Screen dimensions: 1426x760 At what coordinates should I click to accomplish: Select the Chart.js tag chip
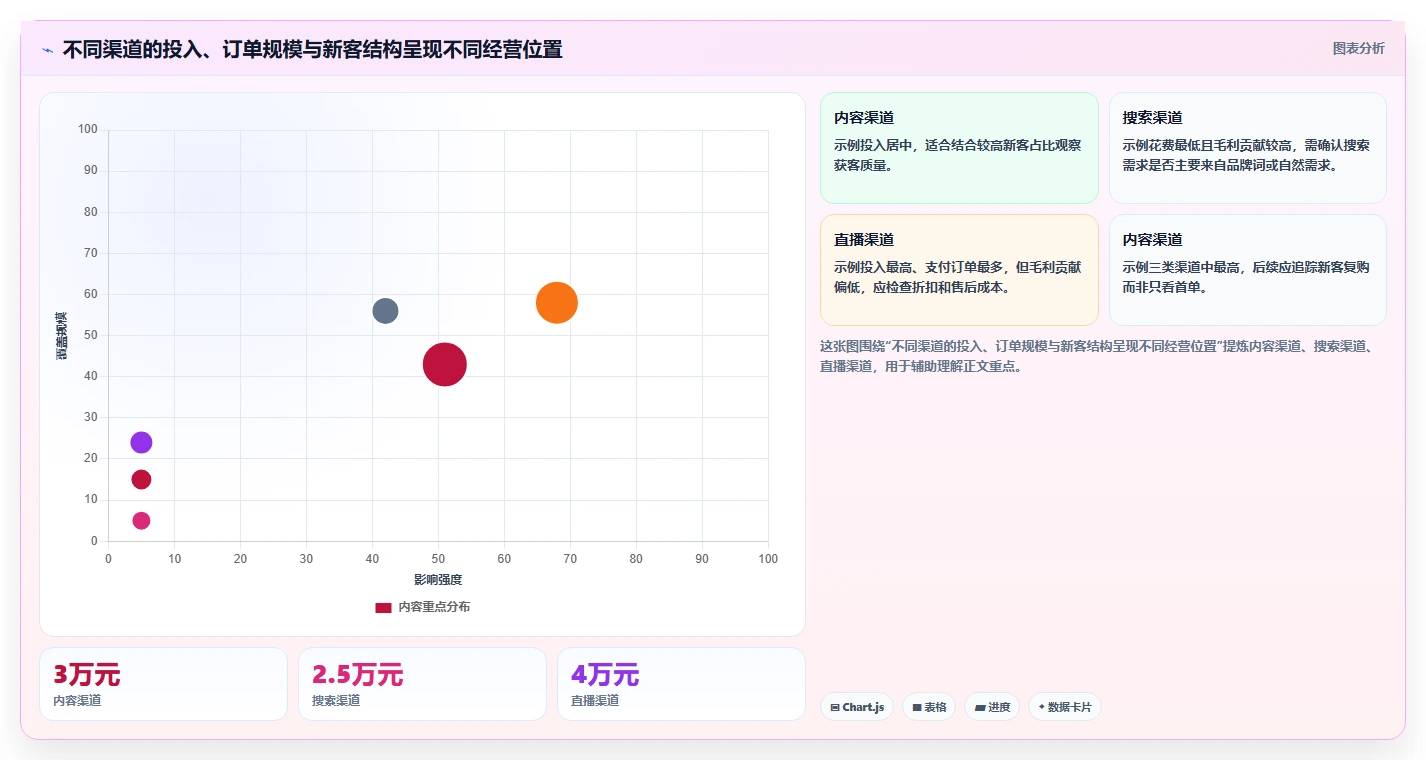pyautogui.click(x=857, y=707)
